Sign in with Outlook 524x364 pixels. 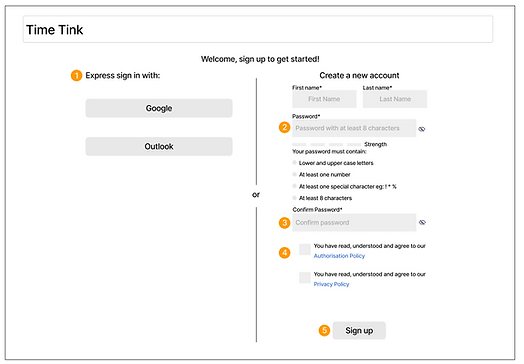[x=159, y=146]
